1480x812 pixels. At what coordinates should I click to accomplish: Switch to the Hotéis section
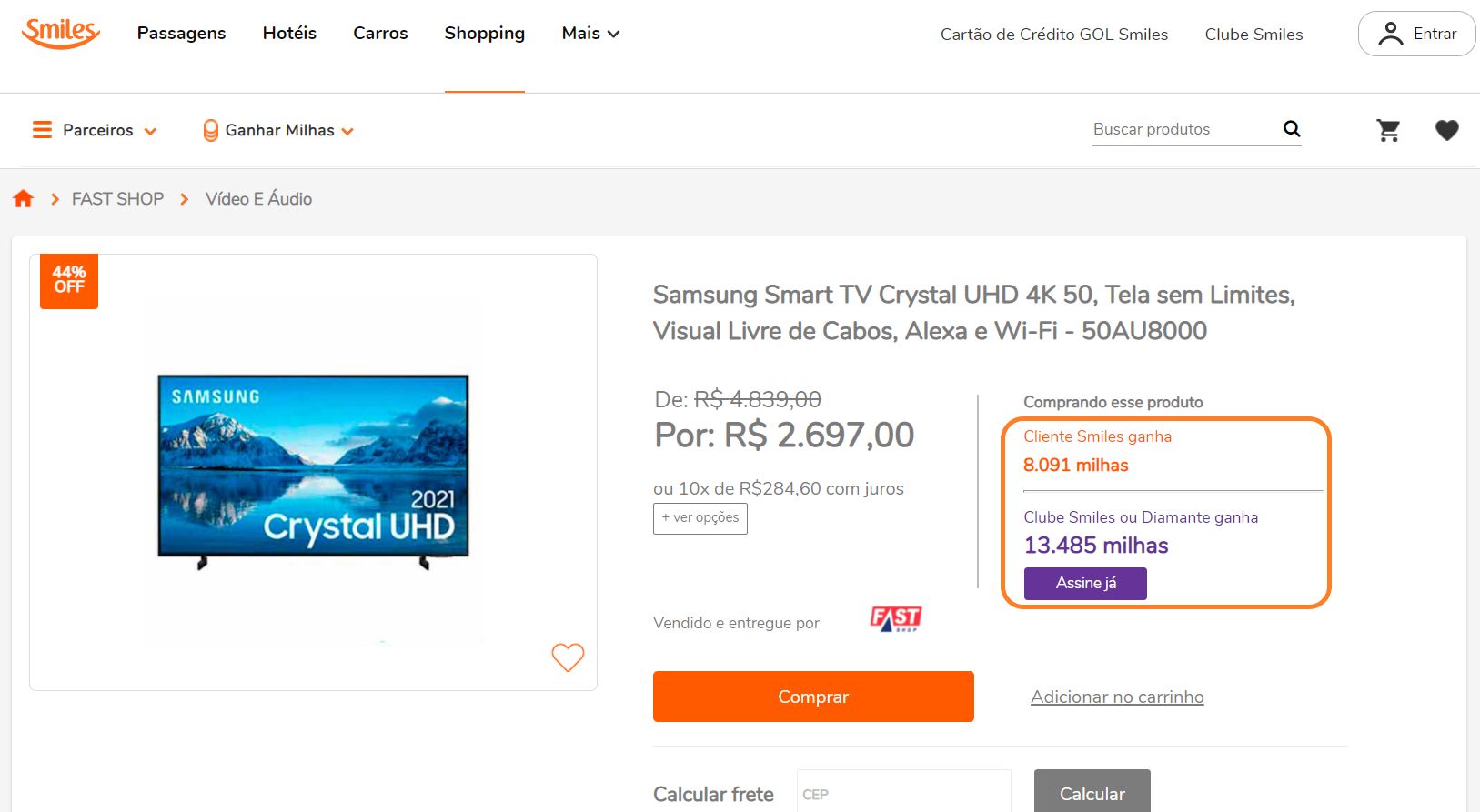click(x=289, y=34)
